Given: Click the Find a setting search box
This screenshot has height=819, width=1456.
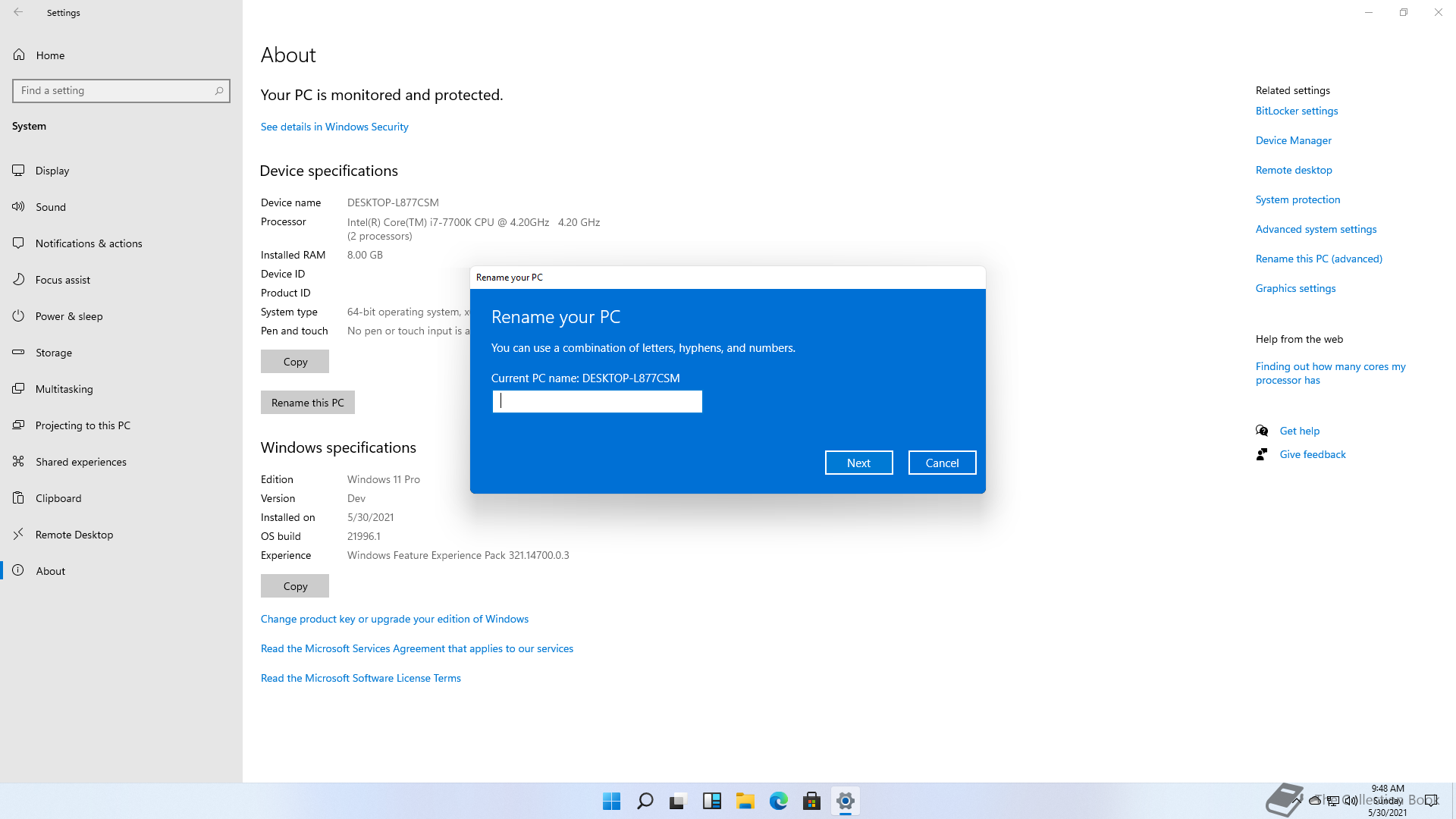Looking at the screenshot, I should tap(121, 91).
